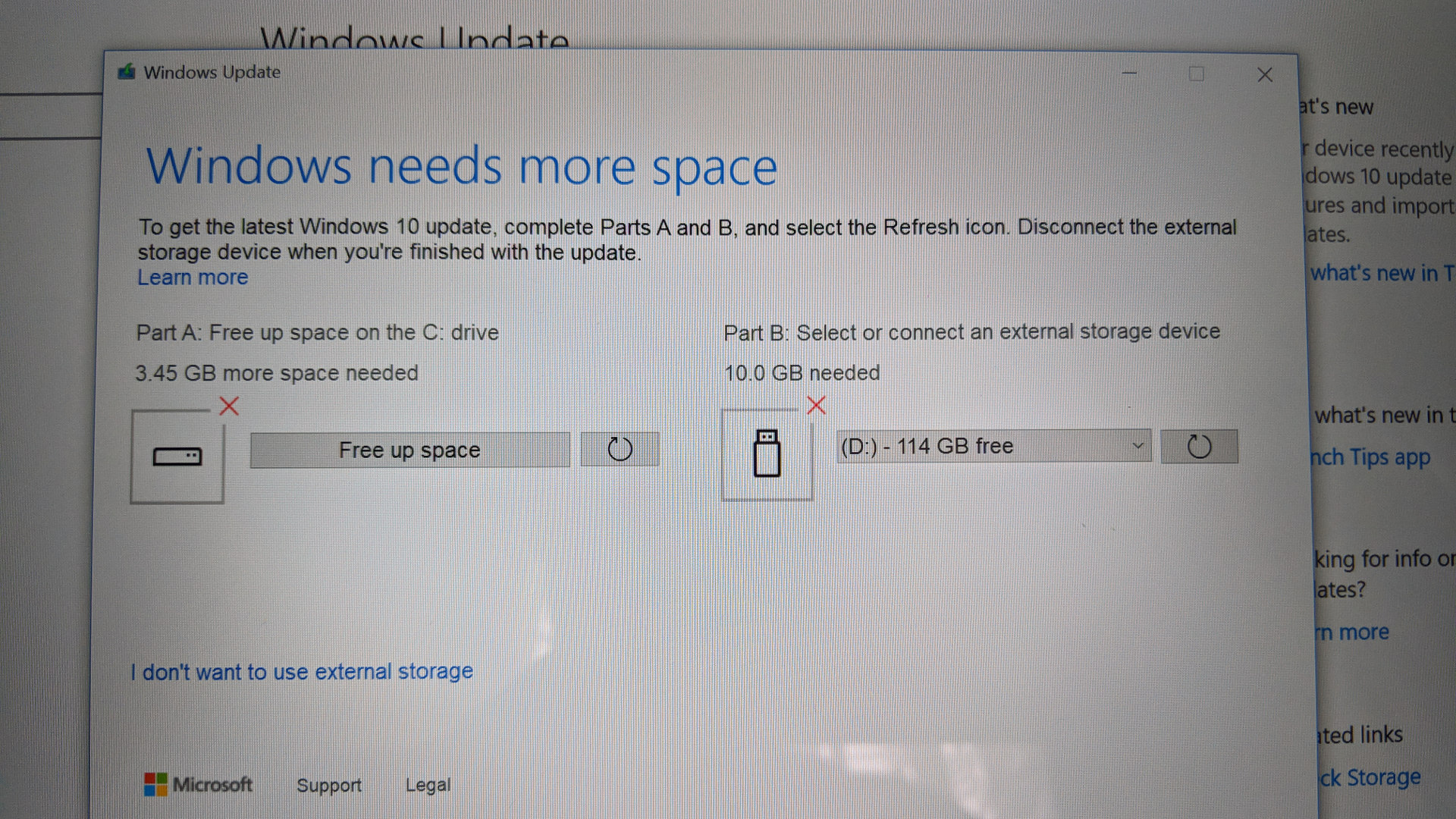
Task: Click the red X over Part A
Action: [229, 406]
